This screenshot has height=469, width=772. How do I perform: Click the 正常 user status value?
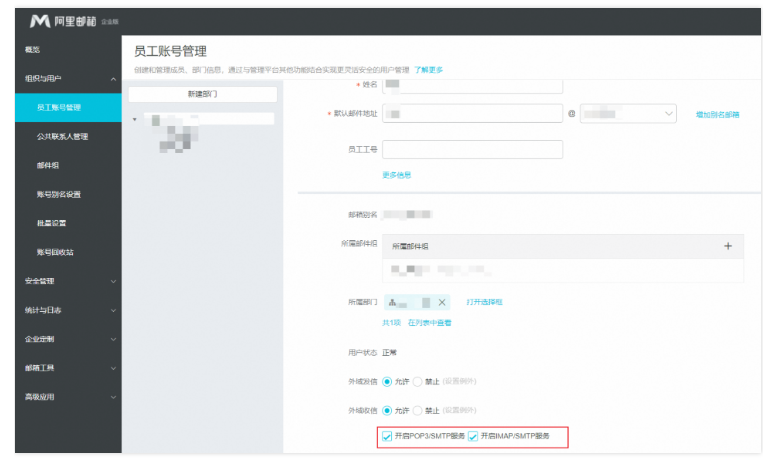click(389, 352)
